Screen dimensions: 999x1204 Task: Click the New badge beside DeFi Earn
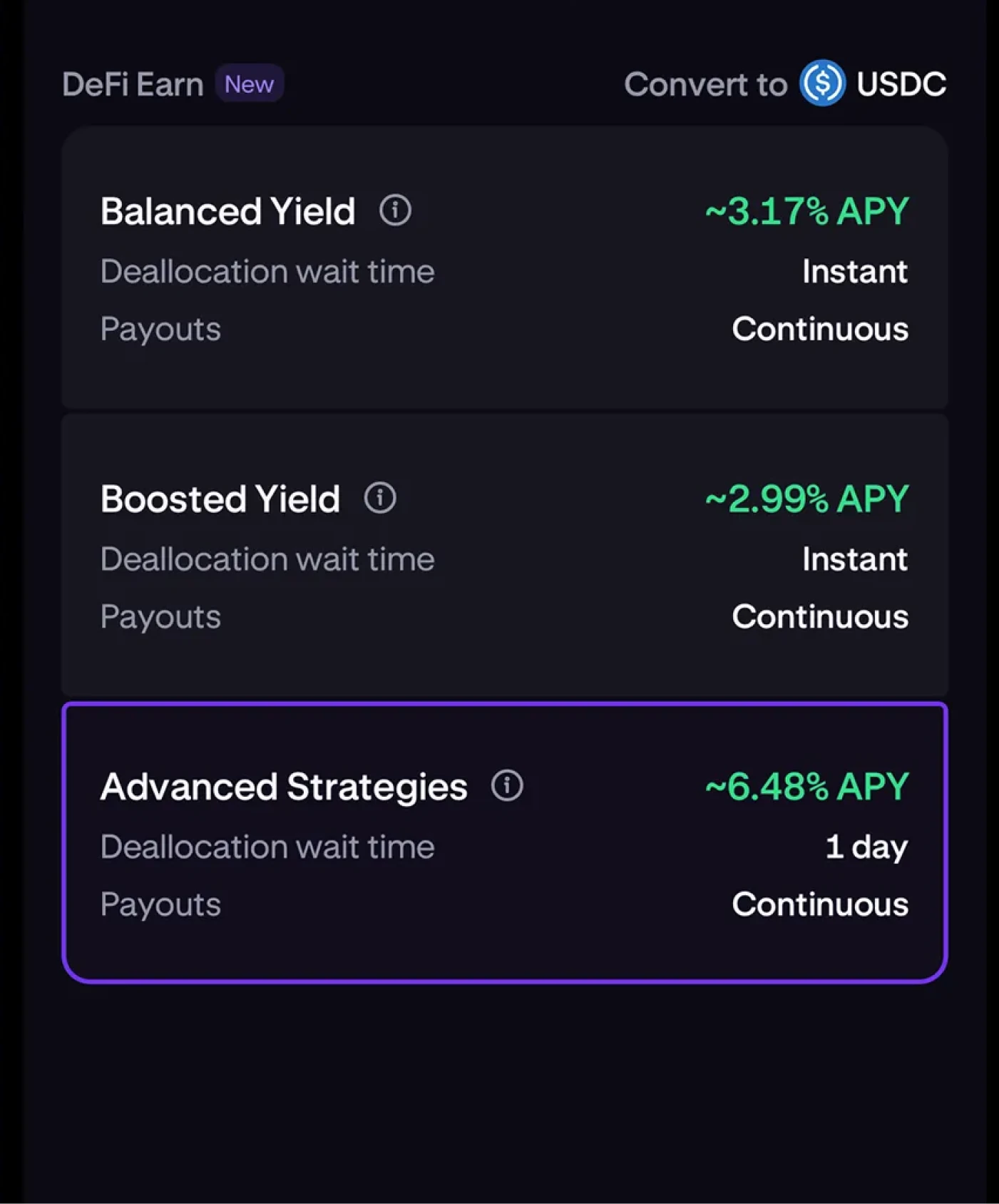coord(250,84)
